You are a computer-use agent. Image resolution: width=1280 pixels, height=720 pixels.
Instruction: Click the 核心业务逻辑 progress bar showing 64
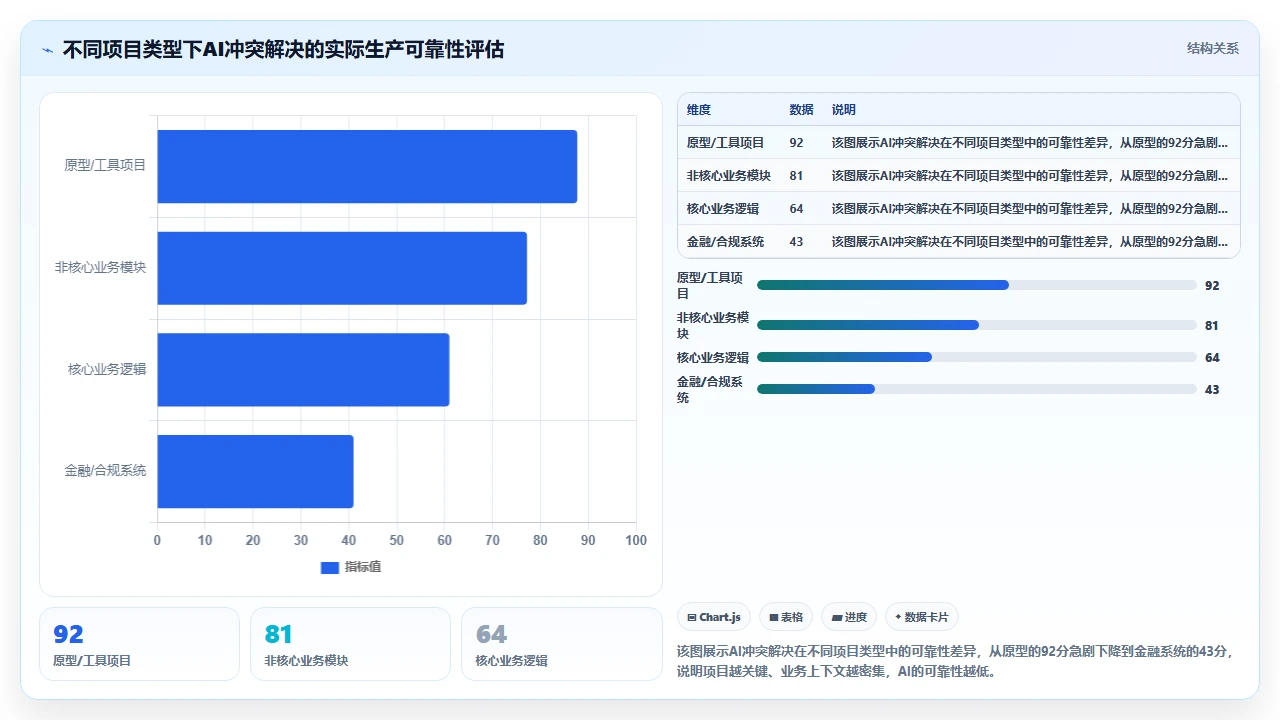pos(977,357)
